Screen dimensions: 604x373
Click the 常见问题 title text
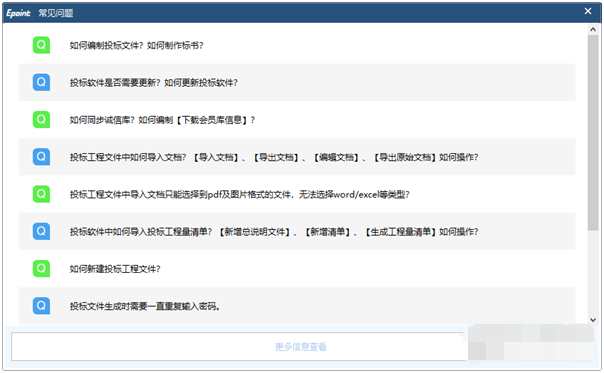tap(56, 13)
